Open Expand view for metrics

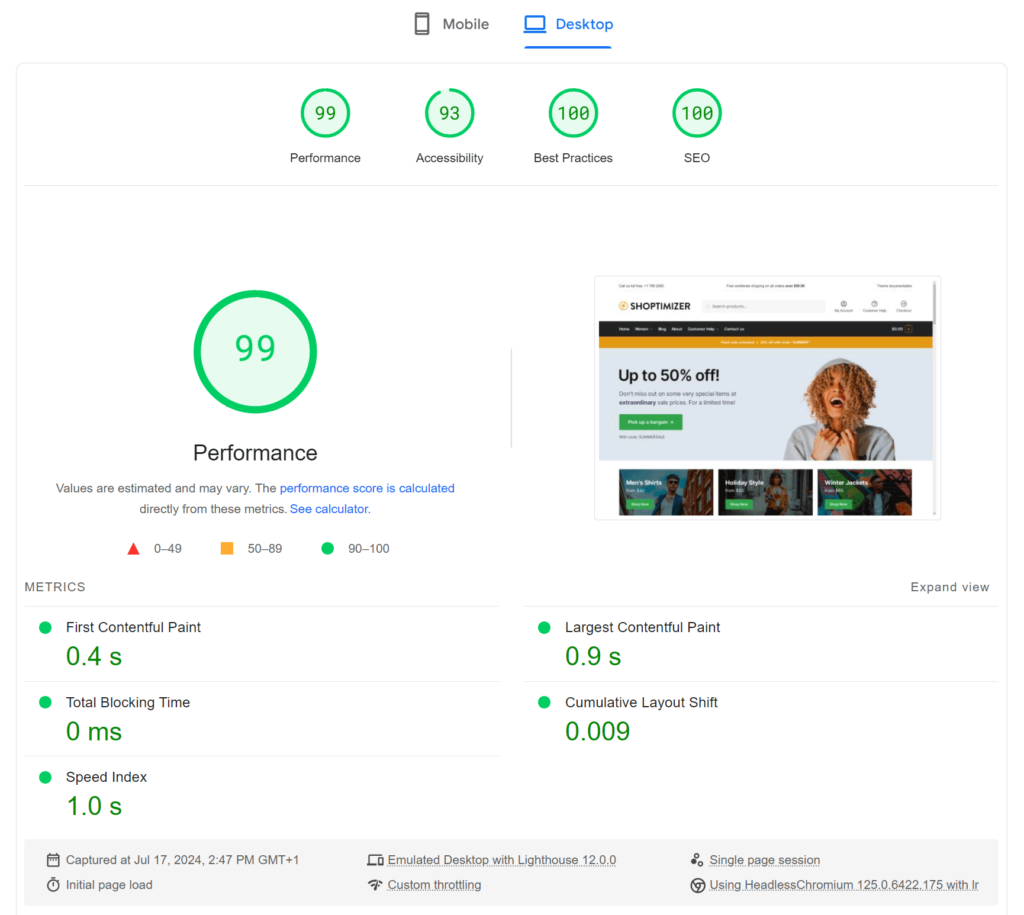949,587
